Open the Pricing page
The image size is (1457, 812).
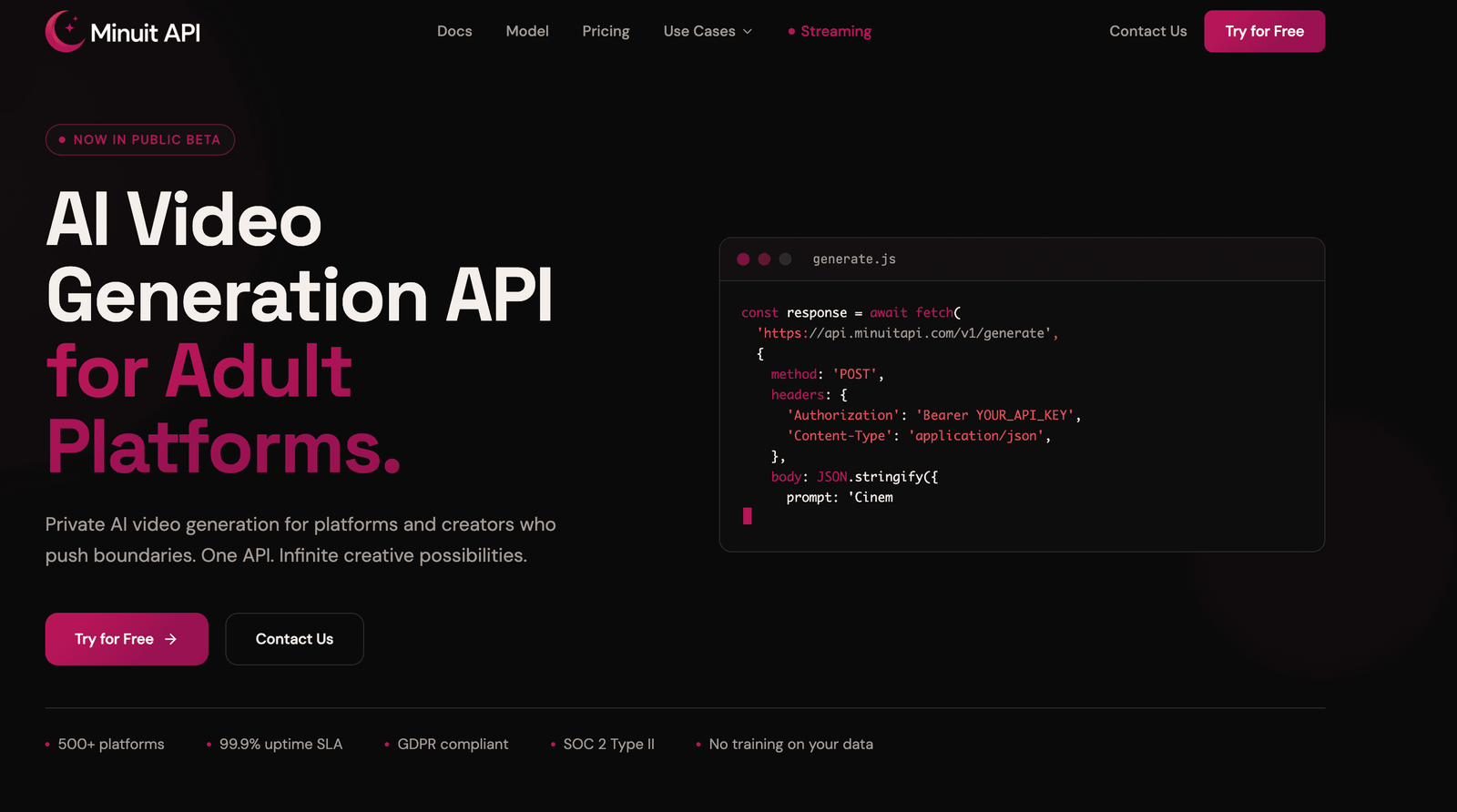coord(606,31)
